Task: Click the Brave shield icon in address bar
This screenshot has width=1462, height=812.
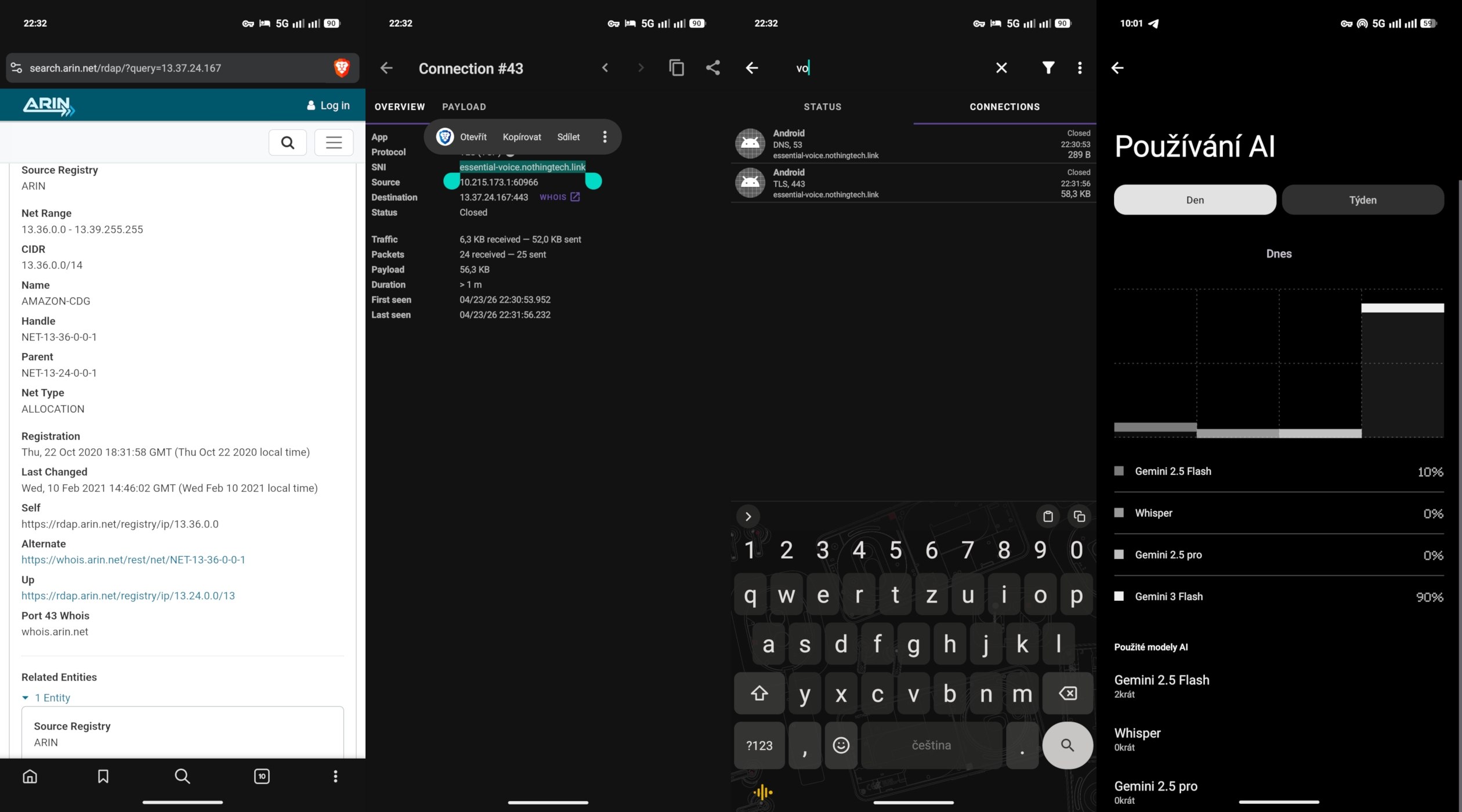Action: coord(341,68)
